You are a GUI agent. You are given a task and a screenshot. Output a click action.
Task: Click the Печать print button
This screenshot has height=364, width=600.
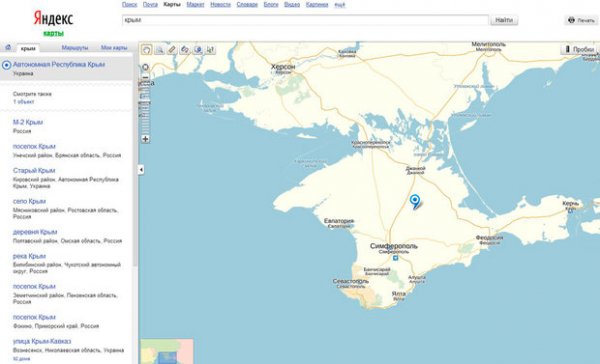[582, 20]
